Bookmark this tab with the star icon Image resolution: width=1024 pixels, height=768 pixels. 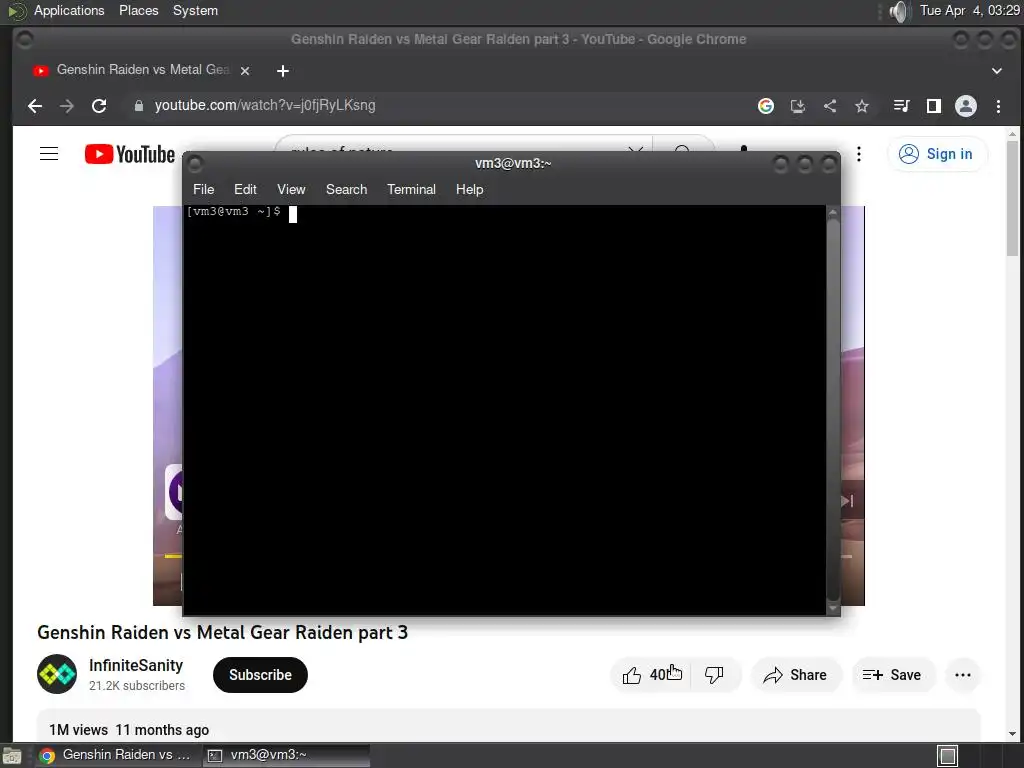(862, 106)
